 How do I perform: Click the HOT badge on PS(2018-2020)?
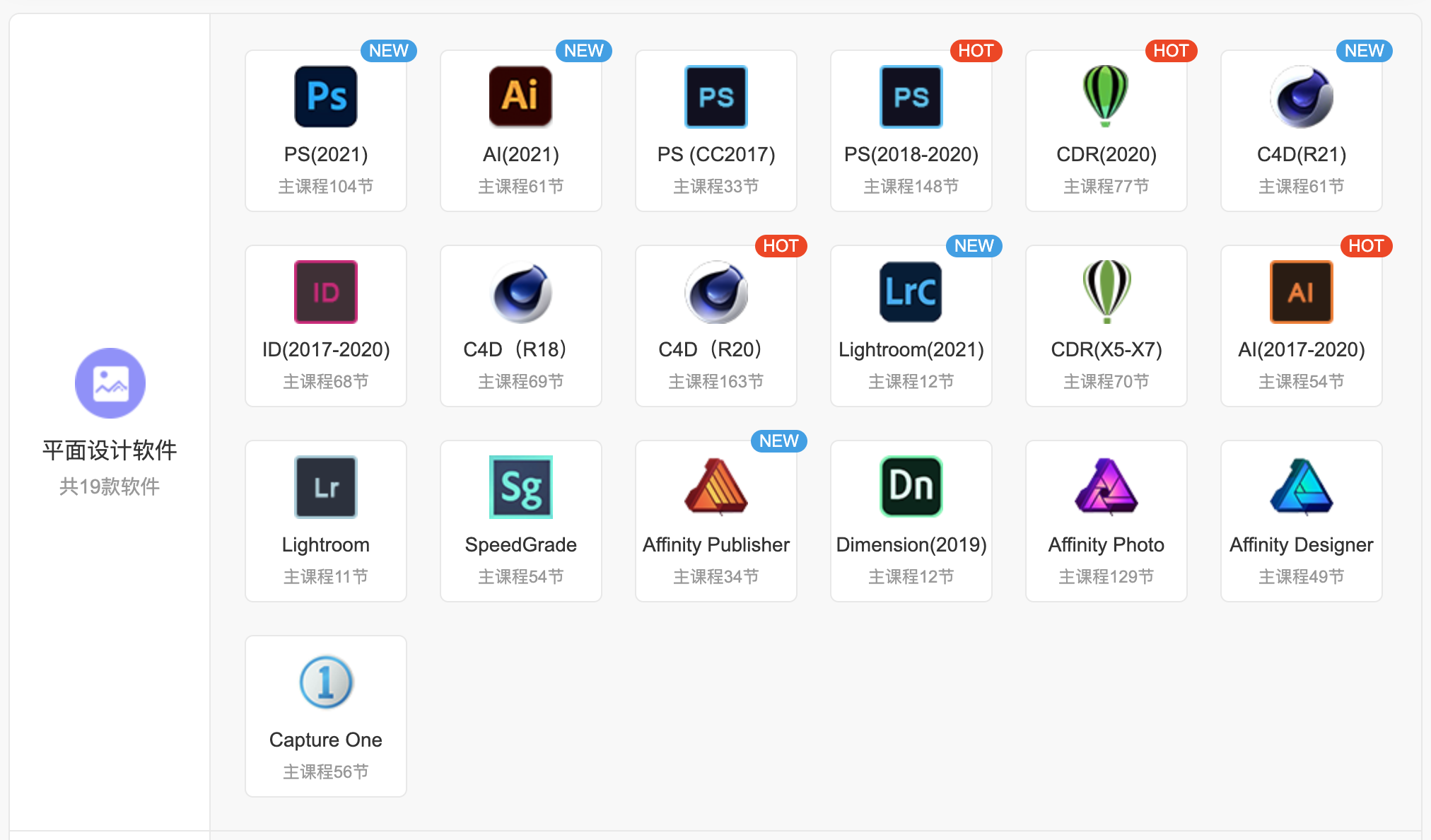tap(976, 51)
